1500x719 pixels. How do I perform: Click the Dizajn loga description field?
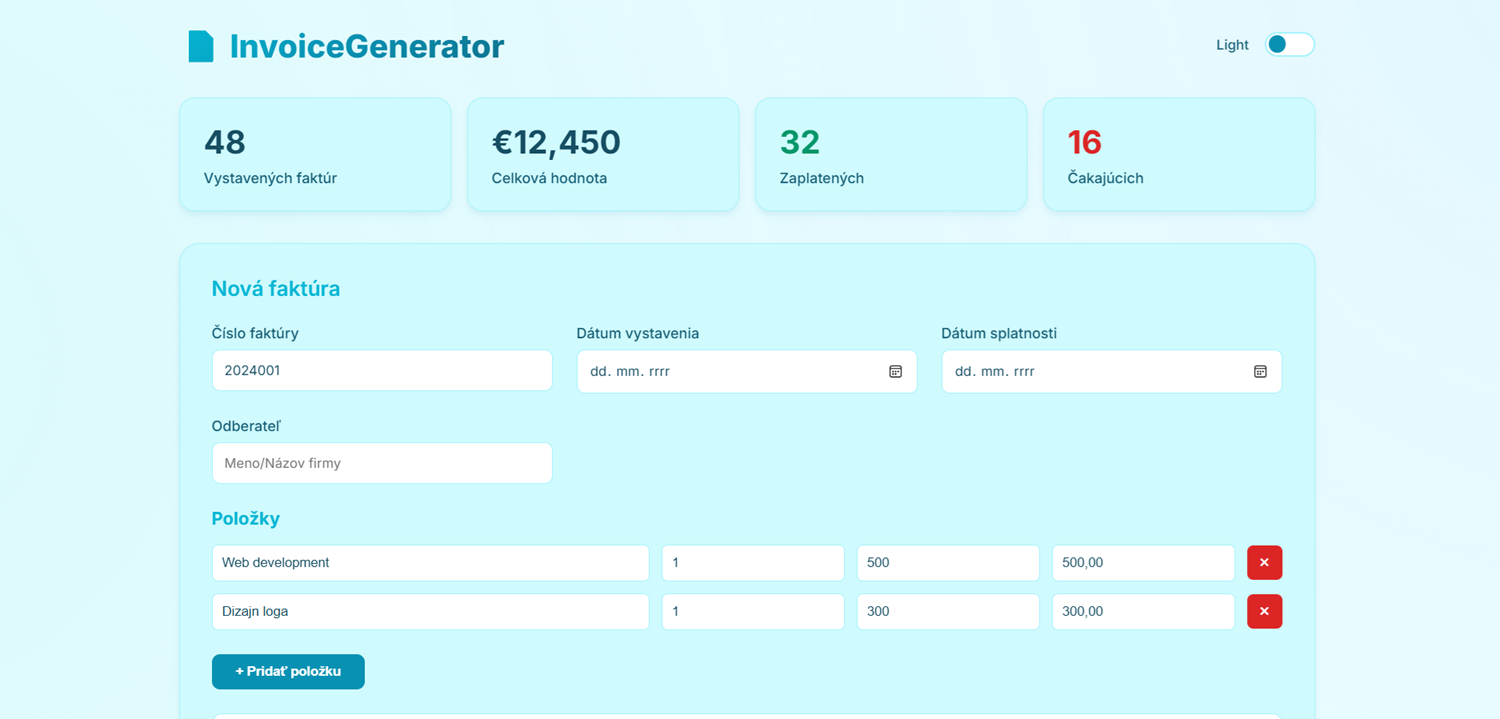431,611
